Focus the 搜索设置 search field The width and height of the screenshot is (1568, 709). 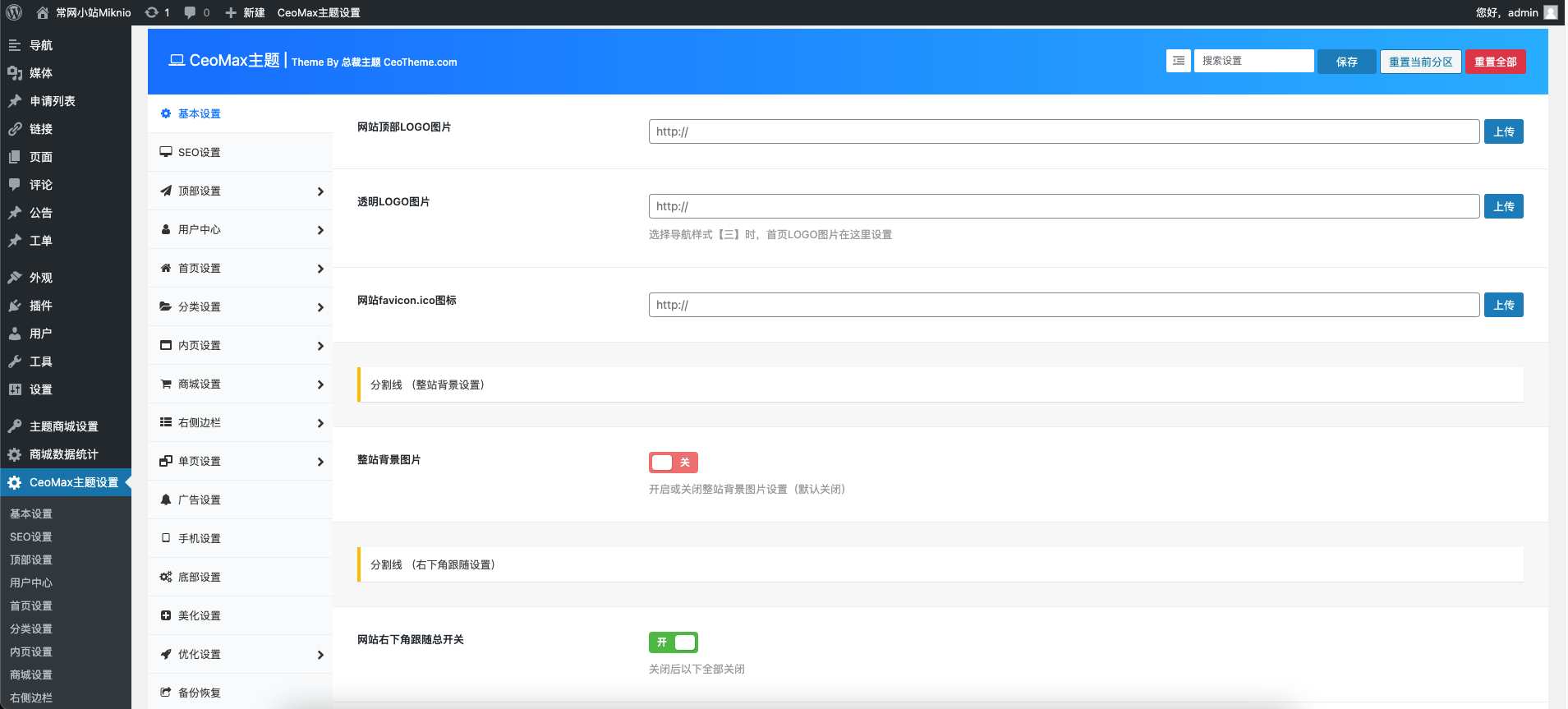(1253, 61)
